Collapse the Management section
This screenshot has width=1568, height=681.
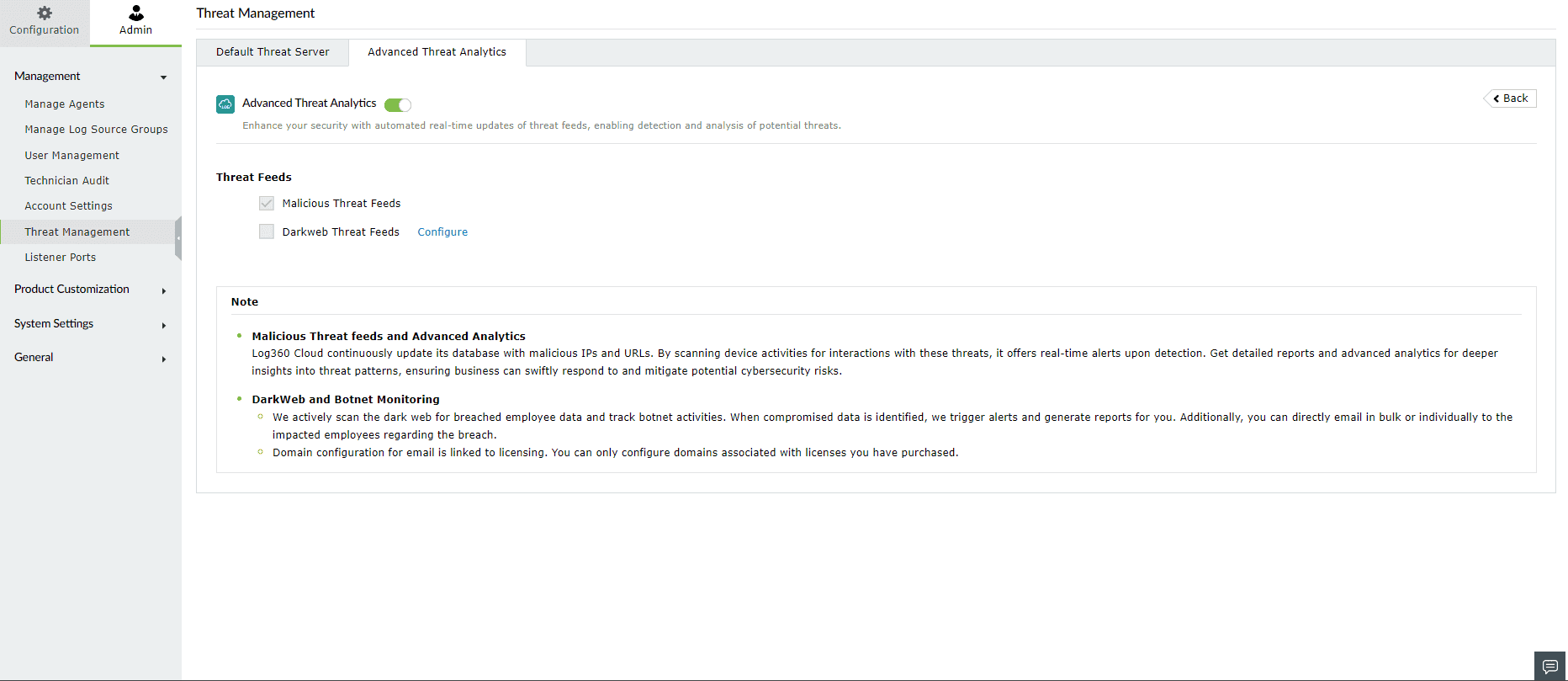tap(163, 77)
